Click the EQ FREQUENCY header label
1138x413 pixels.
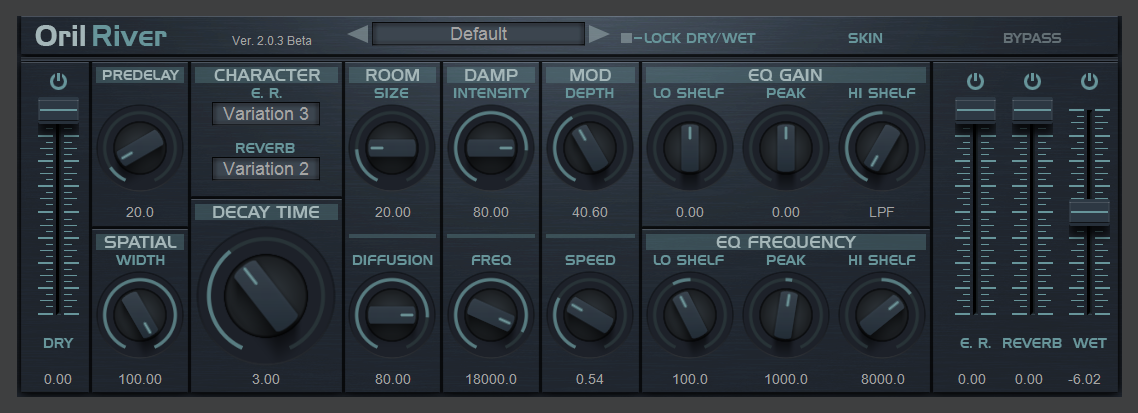pyautogui.click(x=785, y=241)
